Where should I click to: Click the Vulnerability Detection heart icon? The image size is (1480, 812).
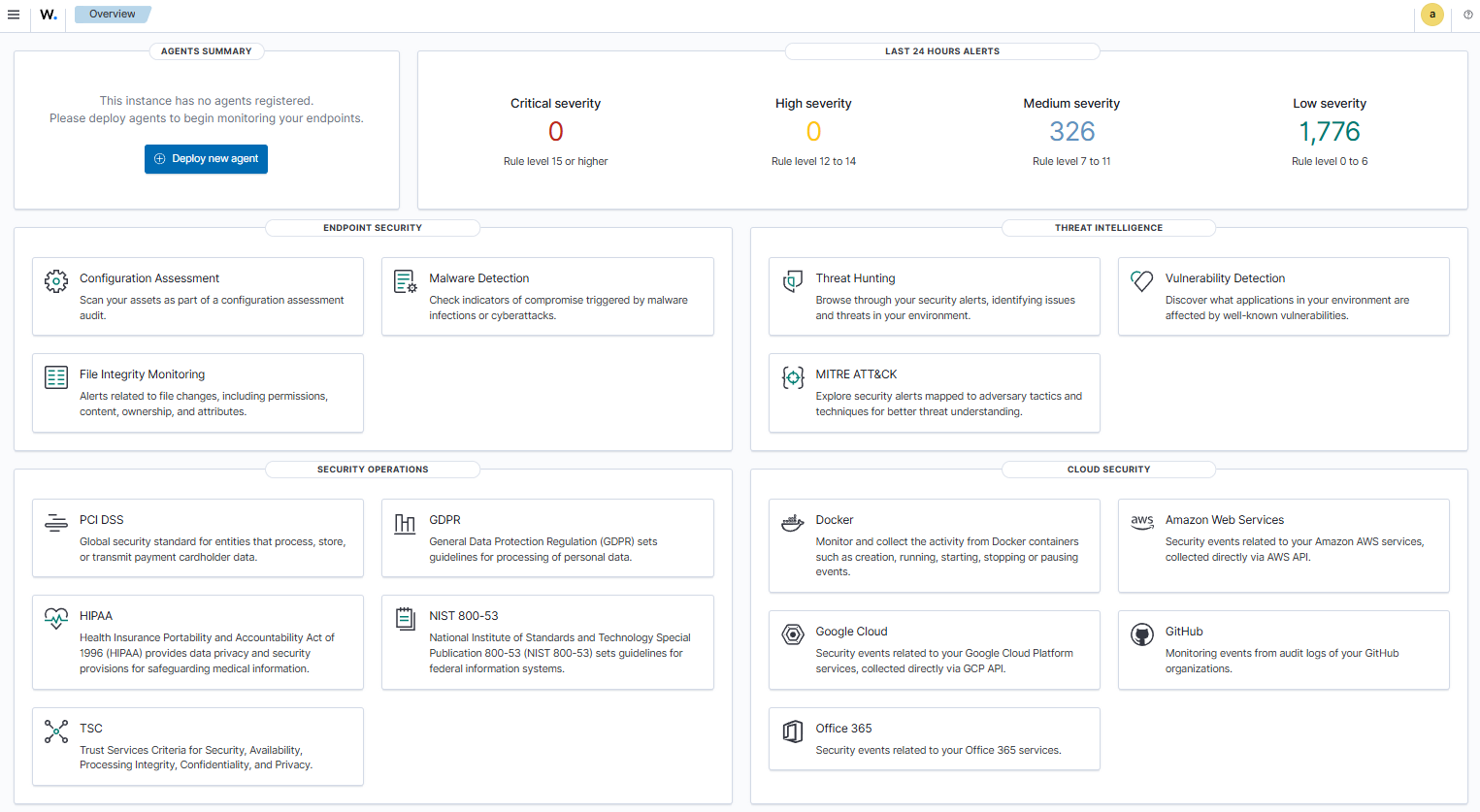1142,281
